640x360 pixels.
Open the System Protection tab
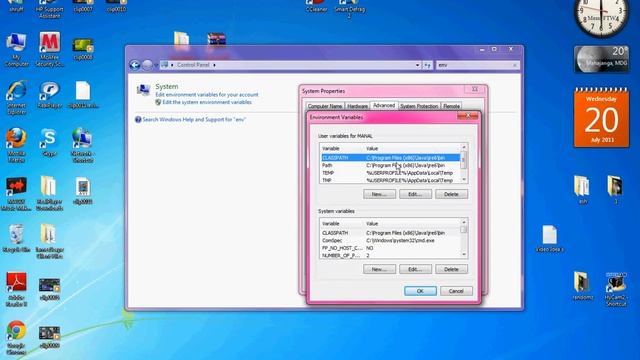[419, 106]
